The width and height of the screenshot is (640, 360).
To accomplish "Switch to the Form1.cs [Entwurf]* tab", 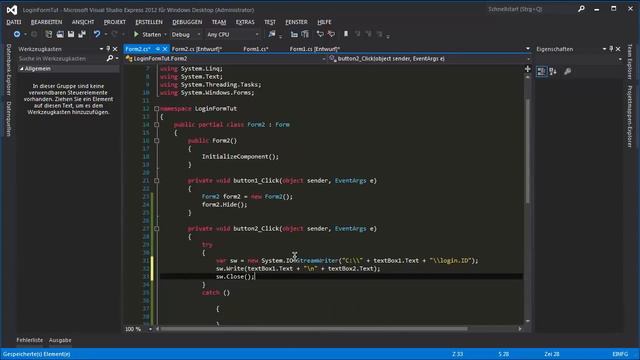I will [315, 49].
